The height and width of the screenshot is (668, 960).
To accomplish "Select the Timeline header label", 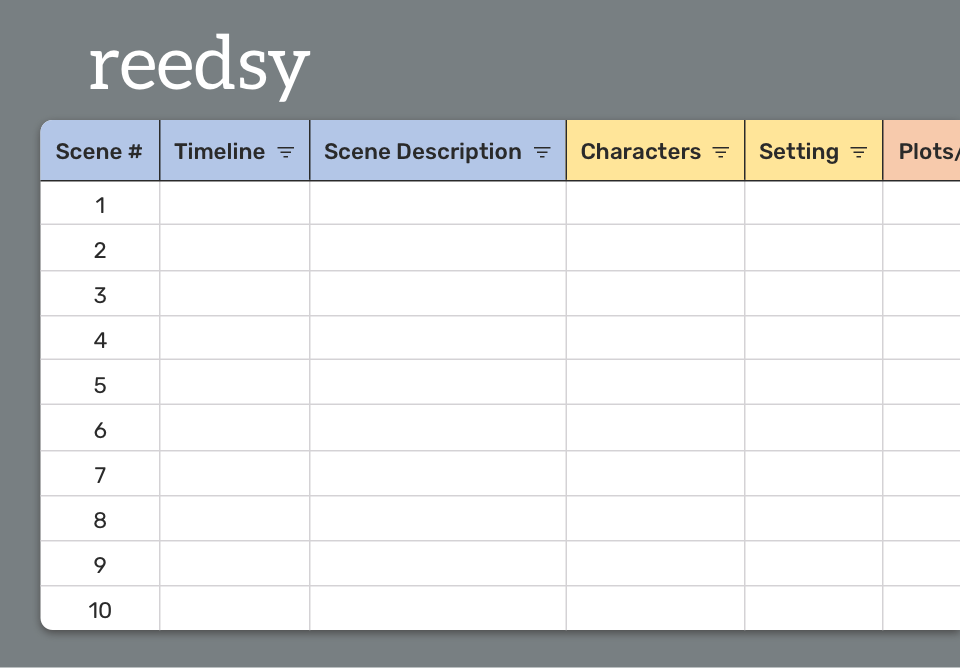I will 220,152.
